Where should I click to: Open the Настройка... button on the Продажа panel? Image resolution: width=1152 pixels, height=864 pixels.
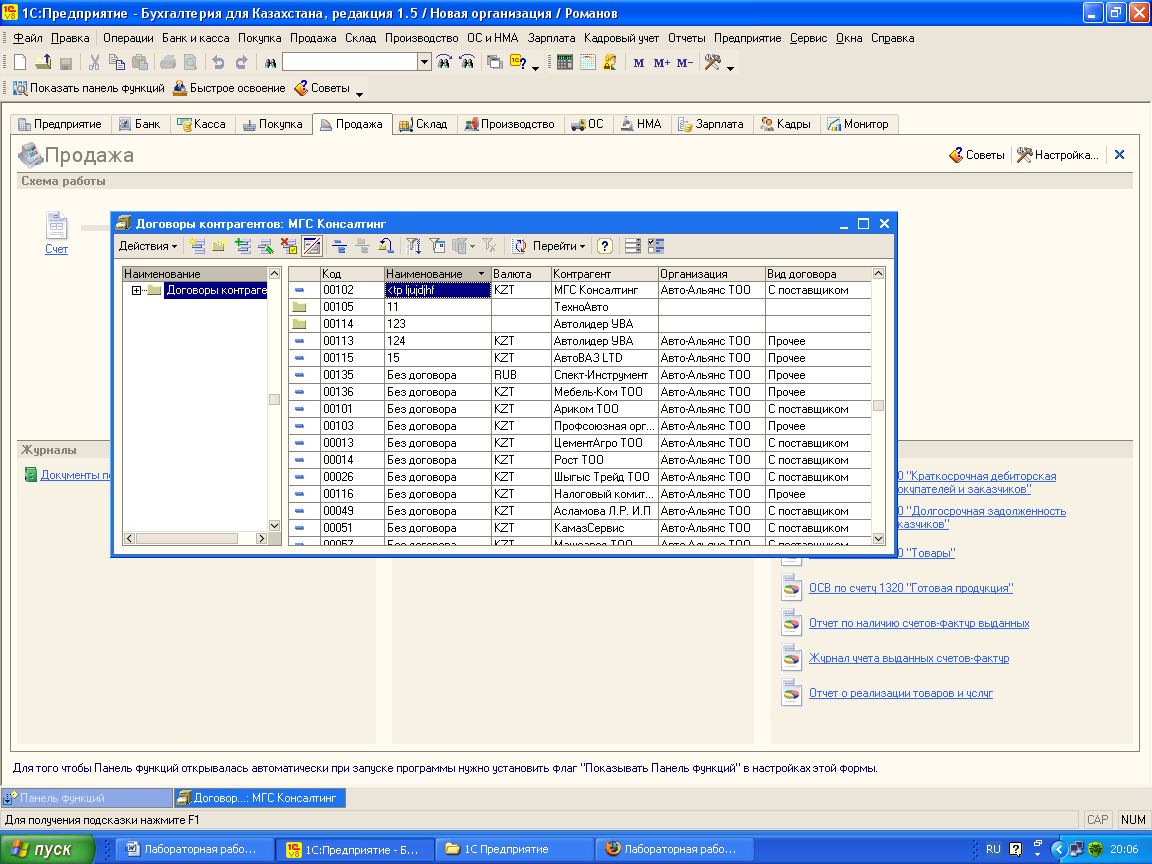pos(1058,155)
